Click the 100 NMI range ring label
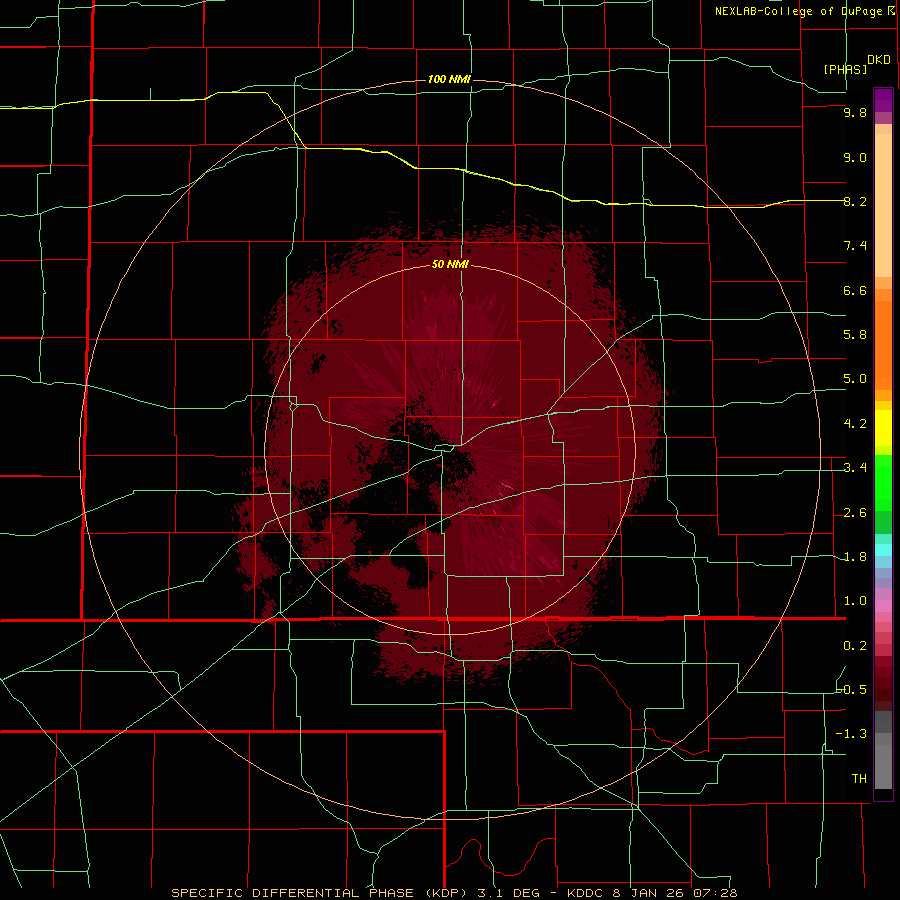 [x=449, y=79]
